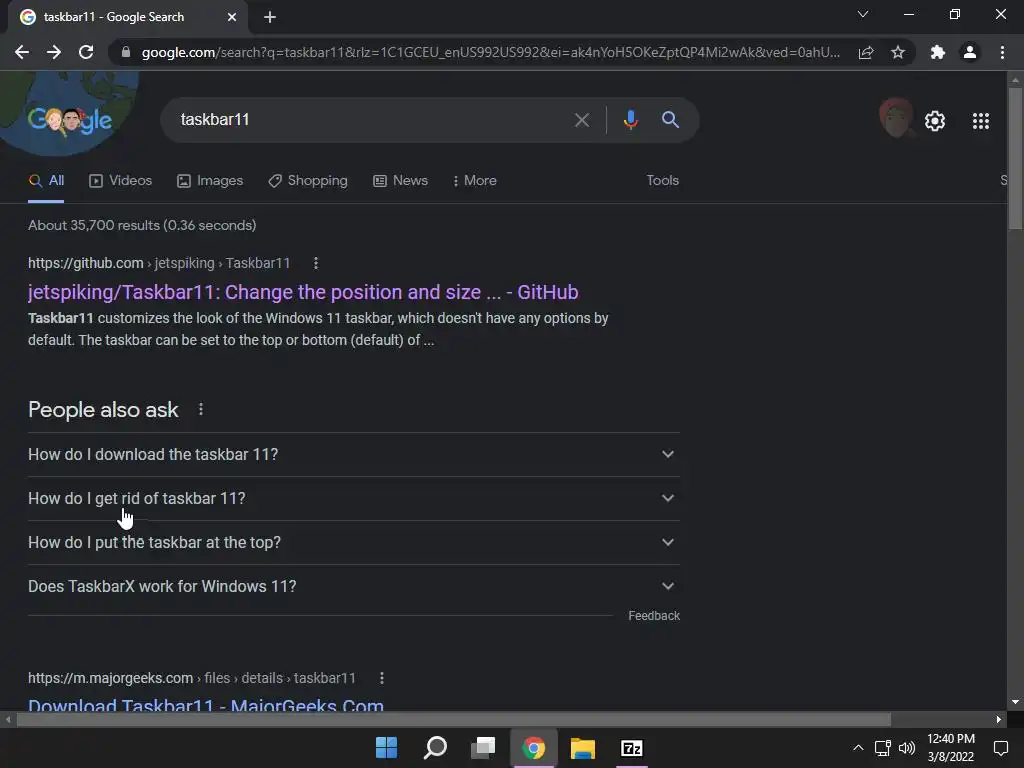Image resolution: width=1024 pixels, height=768 pixels.
Task: Open the Chrome extensions puzzle icon
Action: 938,52
